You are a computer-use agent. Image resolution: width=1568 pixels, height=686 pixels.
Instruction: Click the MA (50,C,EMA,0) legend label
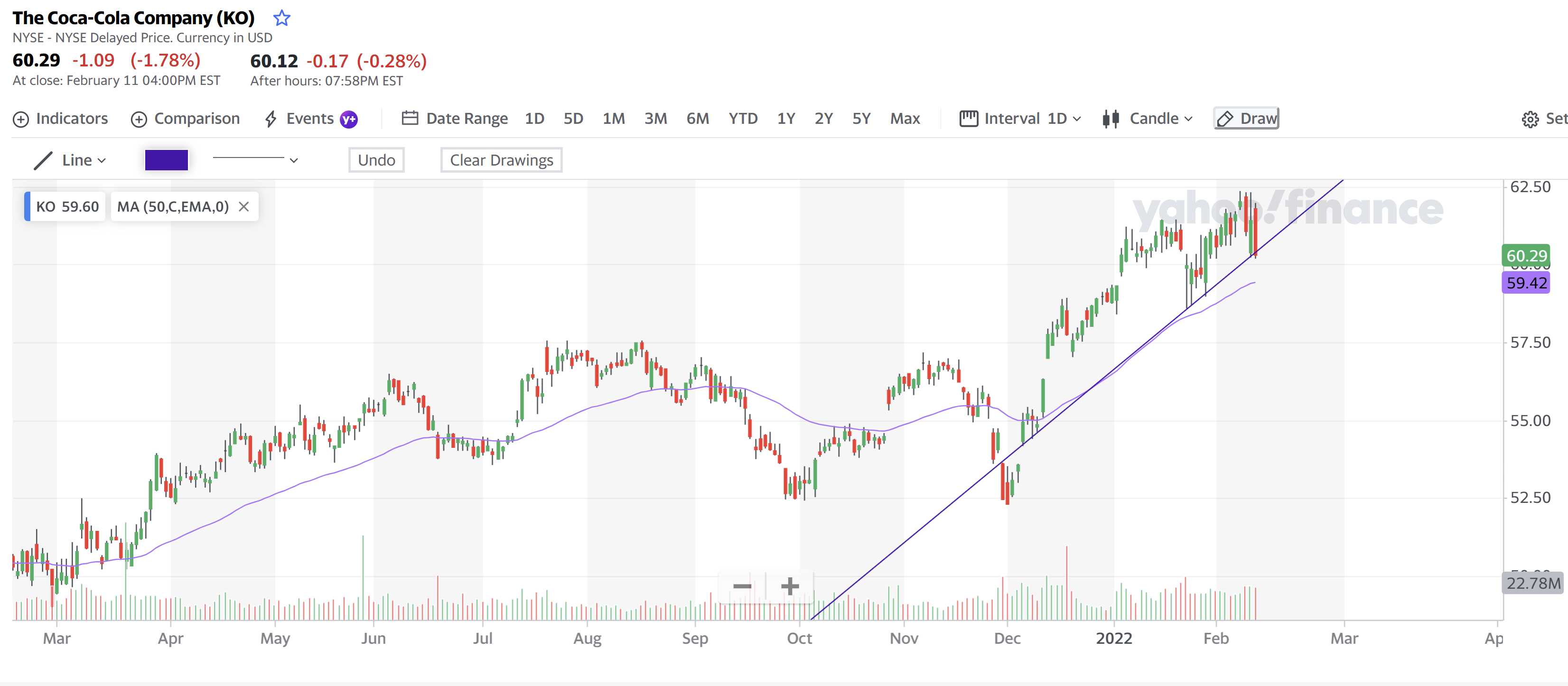[x=173, y=207]
